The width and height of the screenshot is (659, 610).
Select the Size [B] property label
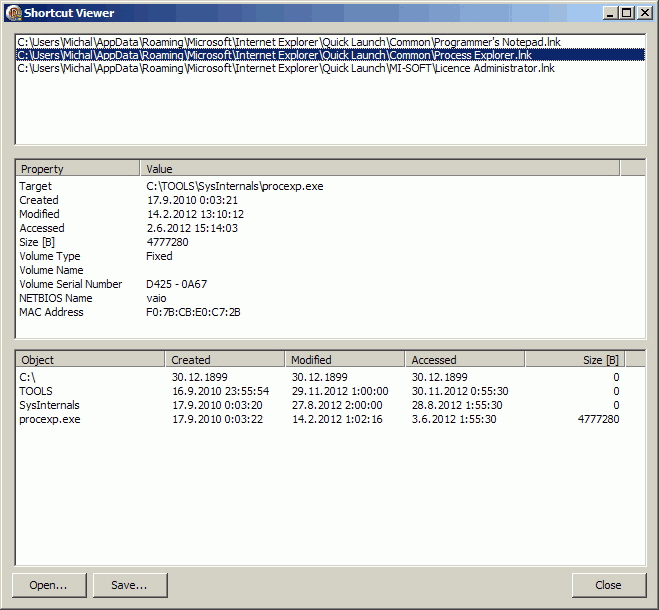37,242
